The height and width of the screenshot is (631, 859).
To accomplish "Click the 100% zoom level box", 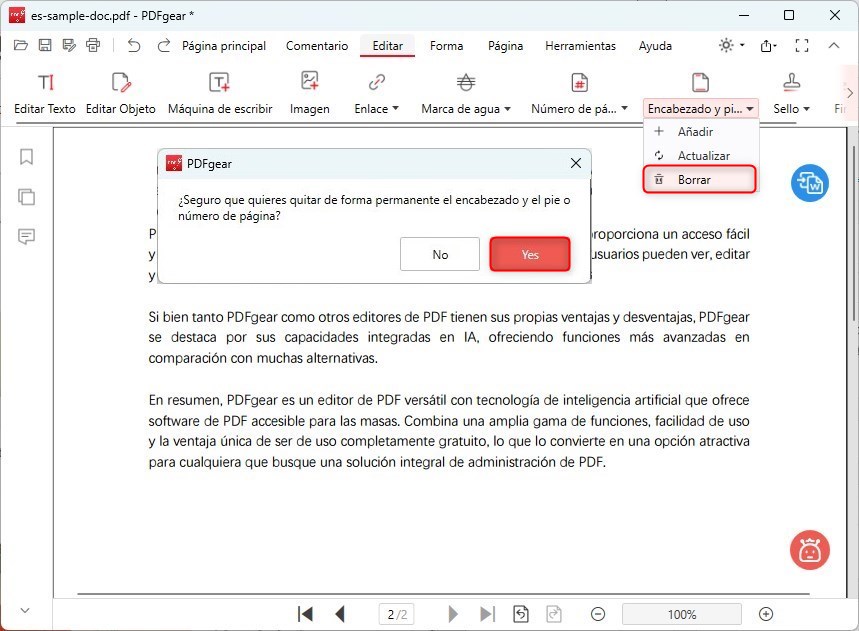I will tap(682, 614).
